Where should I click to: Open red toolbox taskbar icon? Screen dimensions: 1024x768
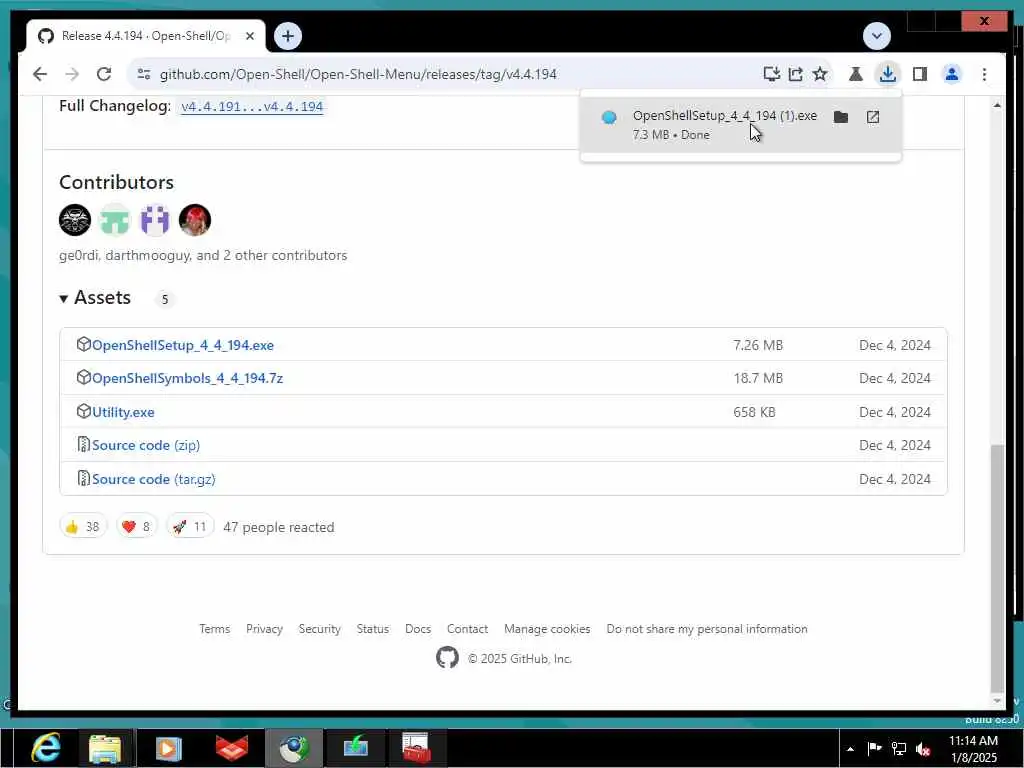(417, 748)
